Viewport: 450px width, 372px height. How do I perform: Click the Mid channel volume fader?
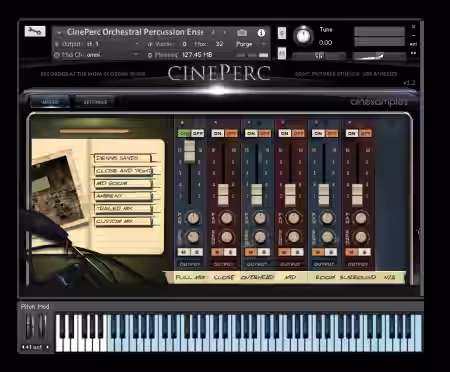pos(290,194)
